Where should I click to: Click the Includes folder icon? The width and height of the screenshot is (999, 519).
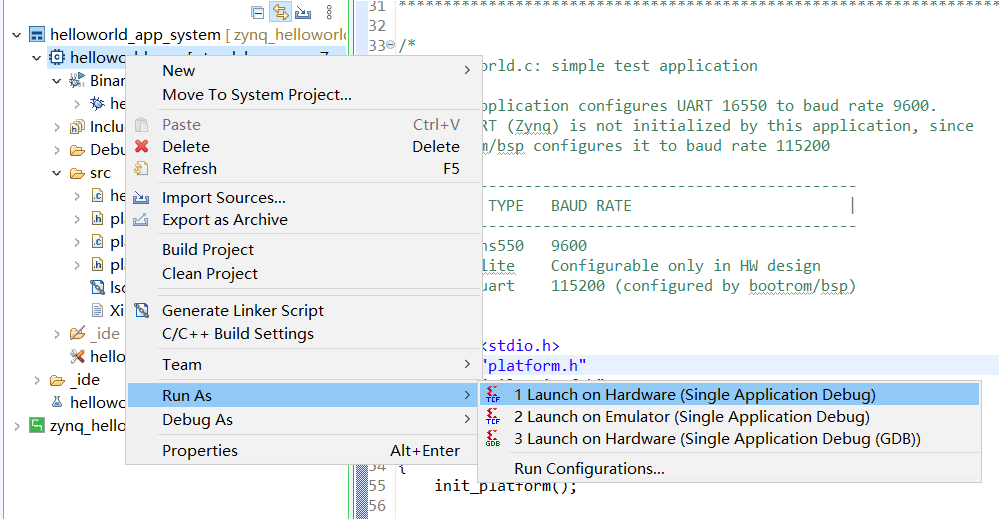[x=77, y=127]
